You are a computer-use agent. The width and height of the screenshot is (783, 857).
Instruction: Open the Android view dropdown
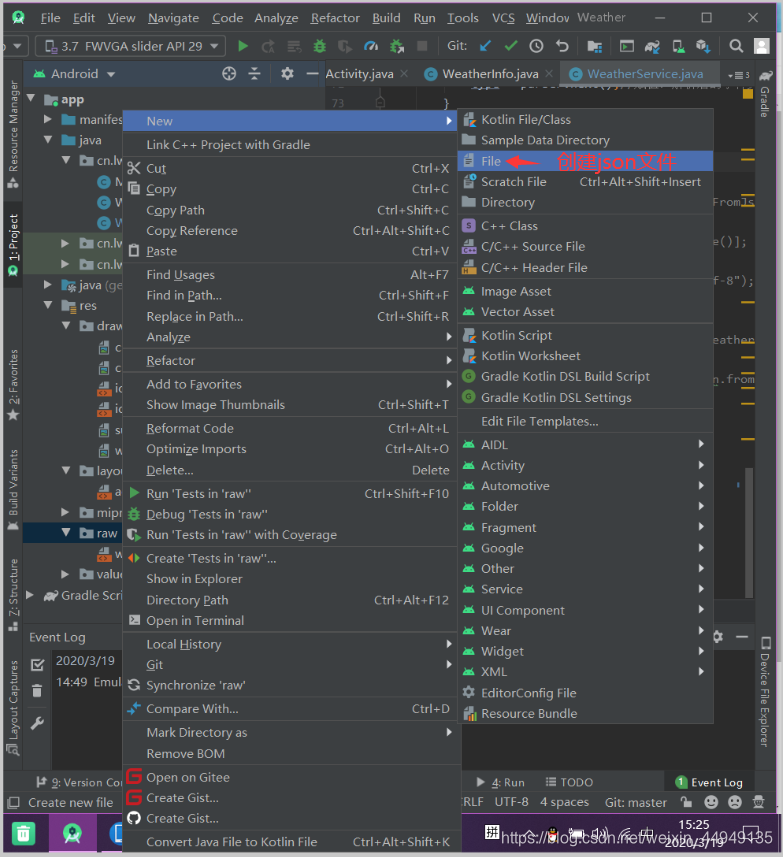(x=74, y=74)
